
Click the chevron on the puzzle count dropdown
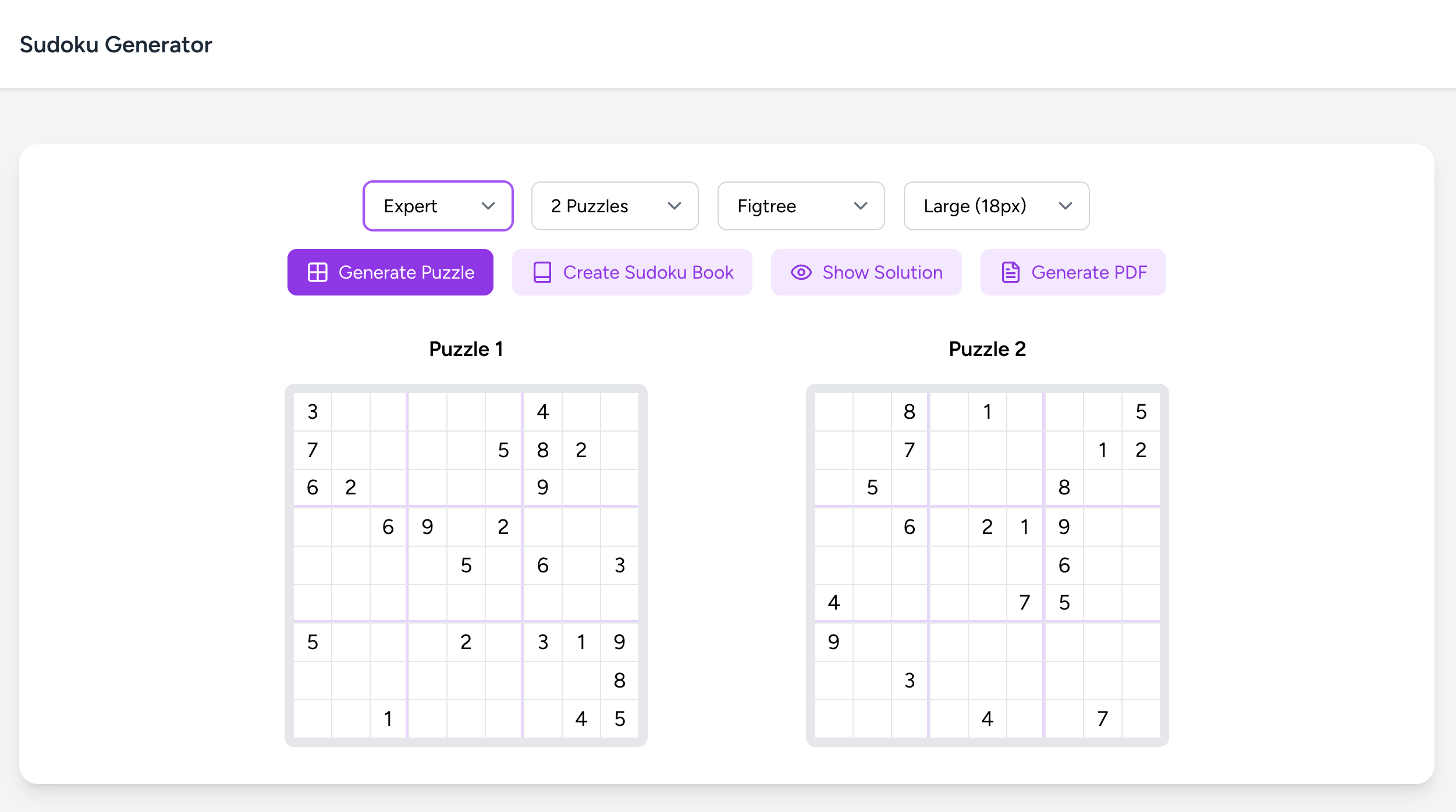pyautogui.click(x=675, y=205)
